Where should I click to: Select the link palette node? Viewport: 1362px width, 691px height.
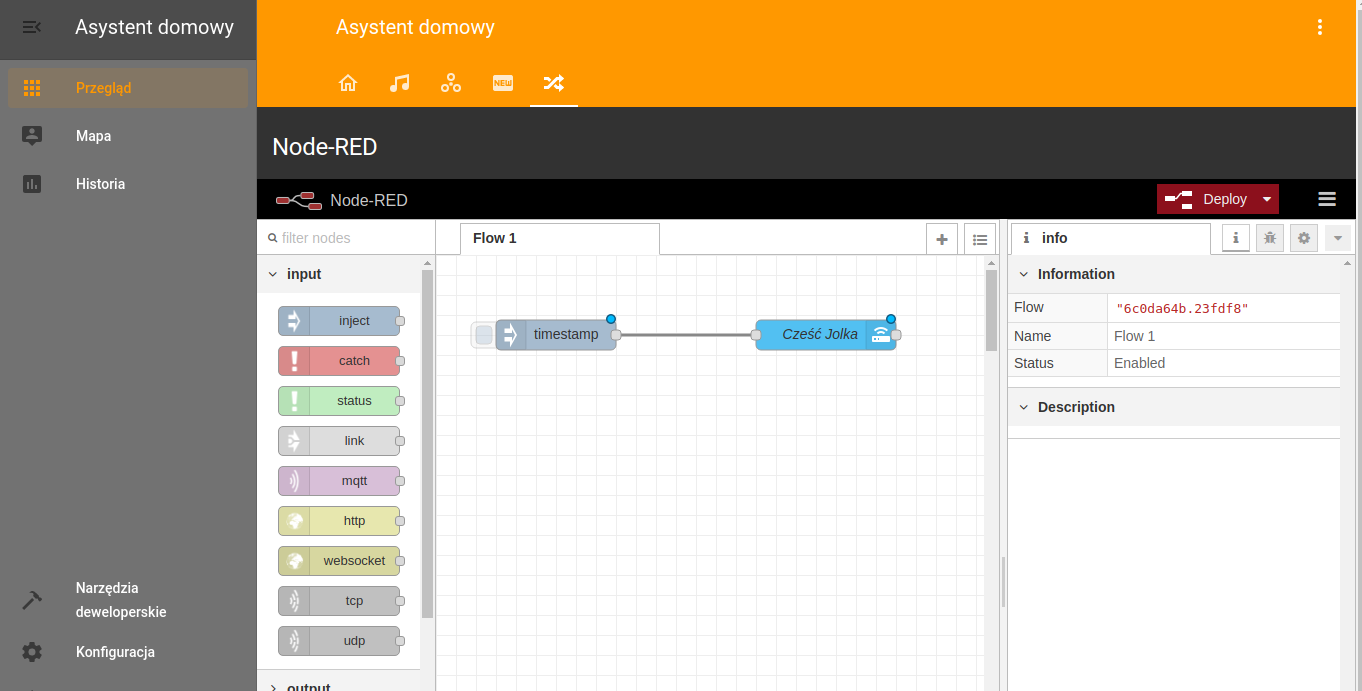[339, 441]
